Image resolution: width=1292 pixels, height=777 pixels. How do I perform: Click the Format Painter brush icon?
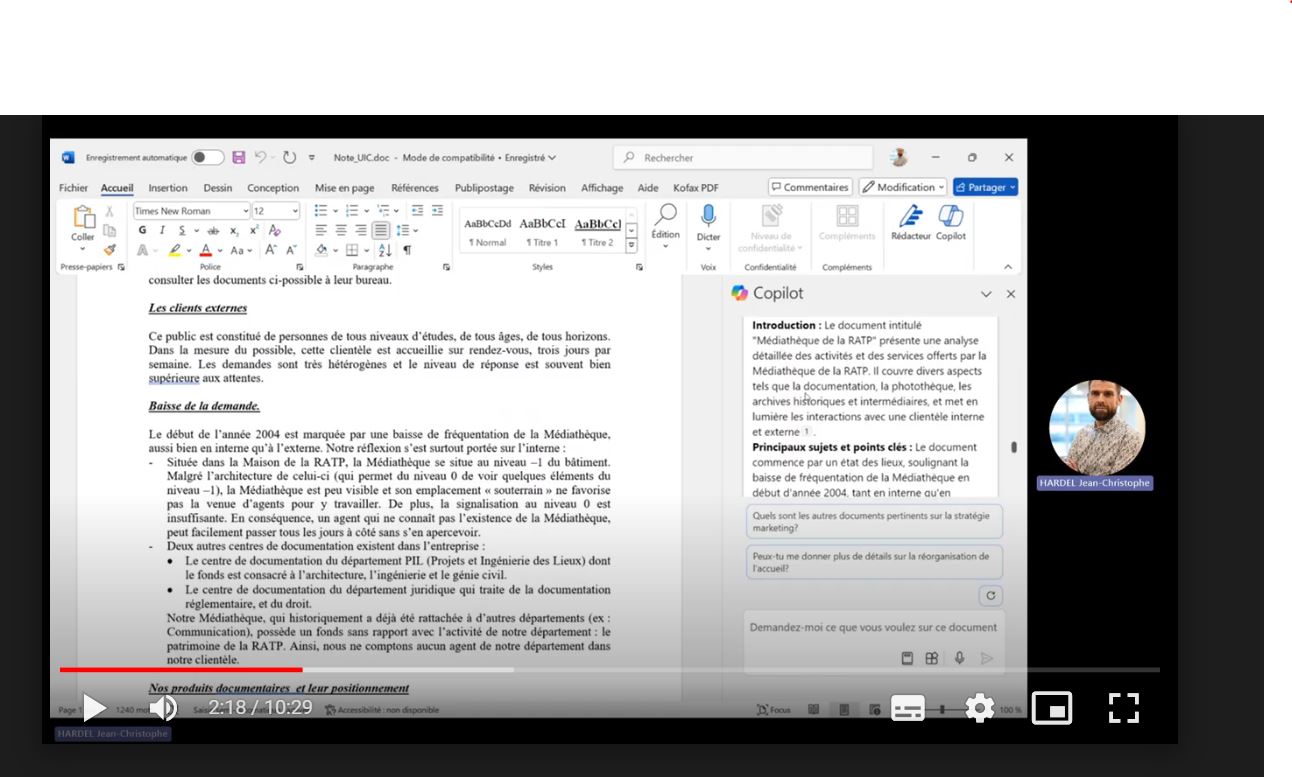pyautogui.click(x=110, y=250)
